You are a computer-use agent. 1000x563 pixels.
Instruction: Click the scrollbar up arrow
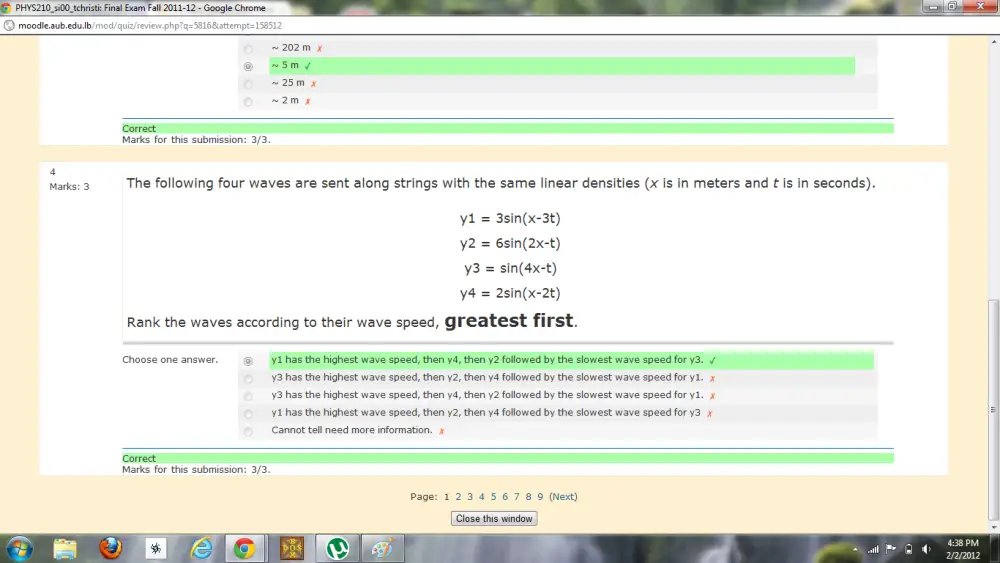(994, 41)
